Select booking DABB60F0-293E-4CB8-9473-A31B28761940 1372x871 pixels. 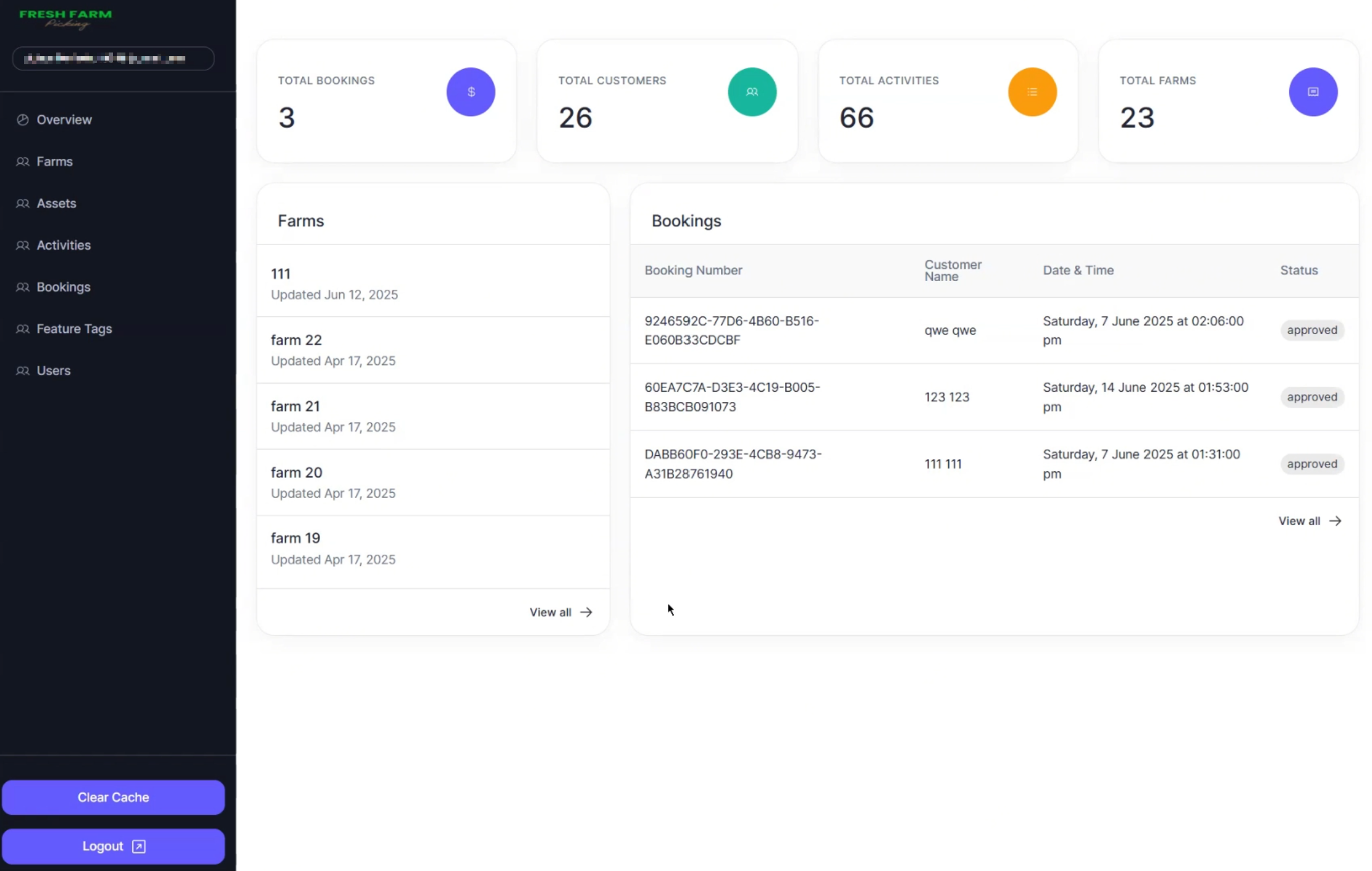click(x=733, y=463)
